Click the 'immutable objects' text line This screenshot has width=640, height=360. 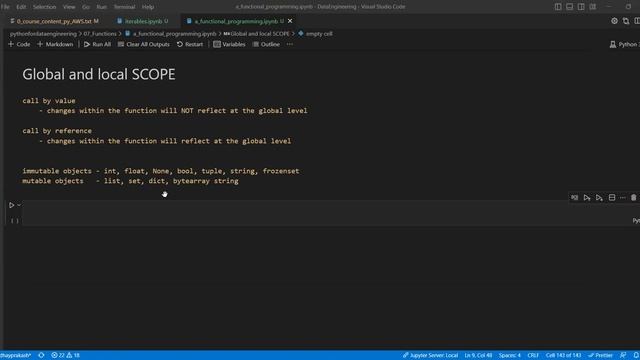pos(161,171)
